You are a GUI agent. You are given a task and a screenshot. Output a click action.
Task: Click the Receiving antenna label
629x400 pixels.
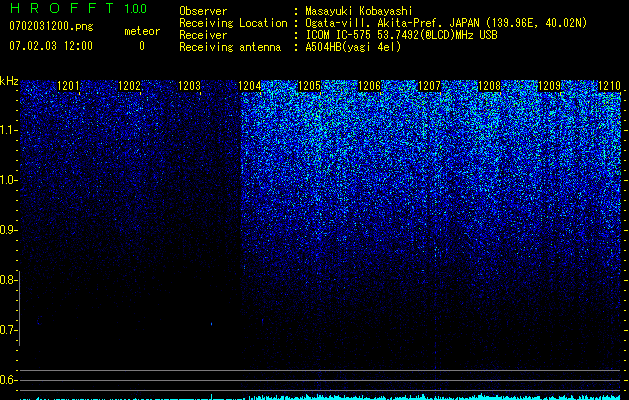click(x=230, y=47)
